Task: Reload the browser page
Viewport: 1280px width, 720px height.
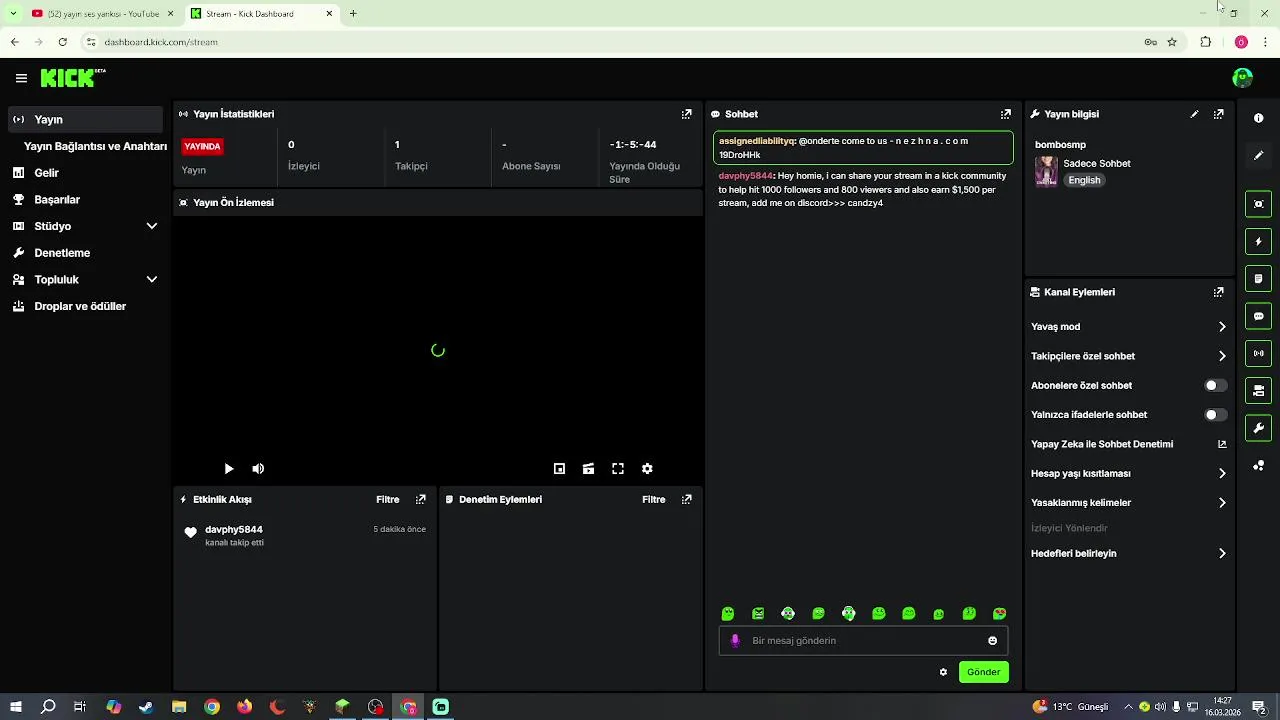Action: [62, 42]
